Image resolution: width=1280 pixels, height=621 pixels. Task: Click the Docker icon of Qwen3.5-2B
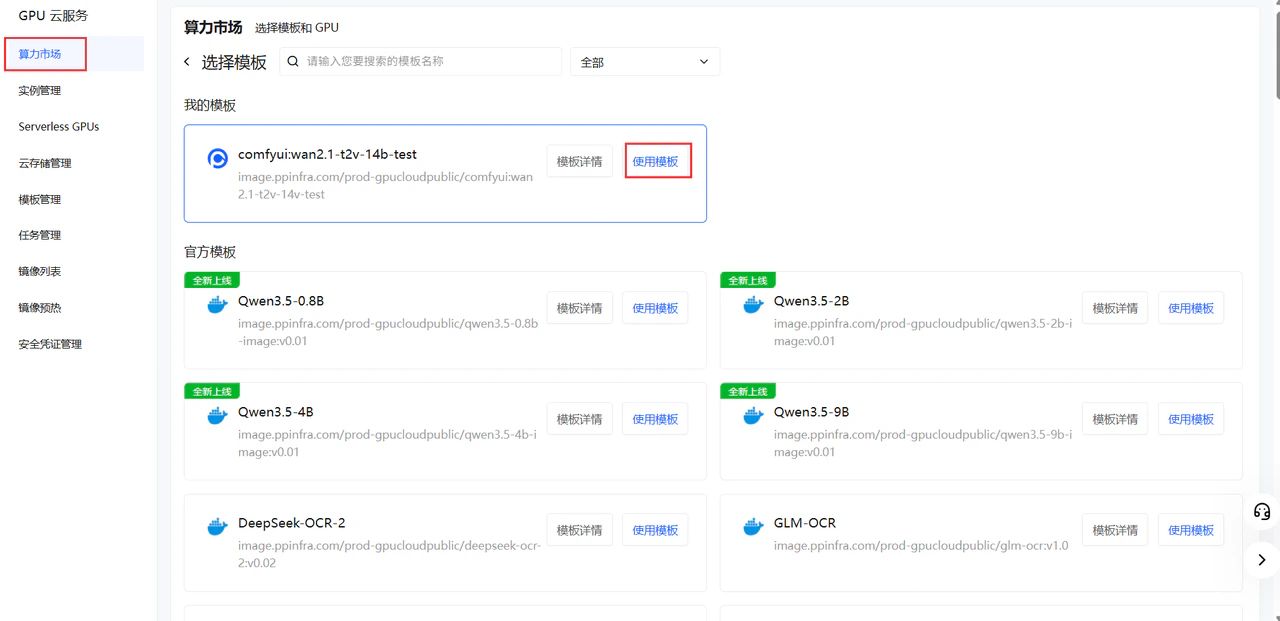pos(753,305)
